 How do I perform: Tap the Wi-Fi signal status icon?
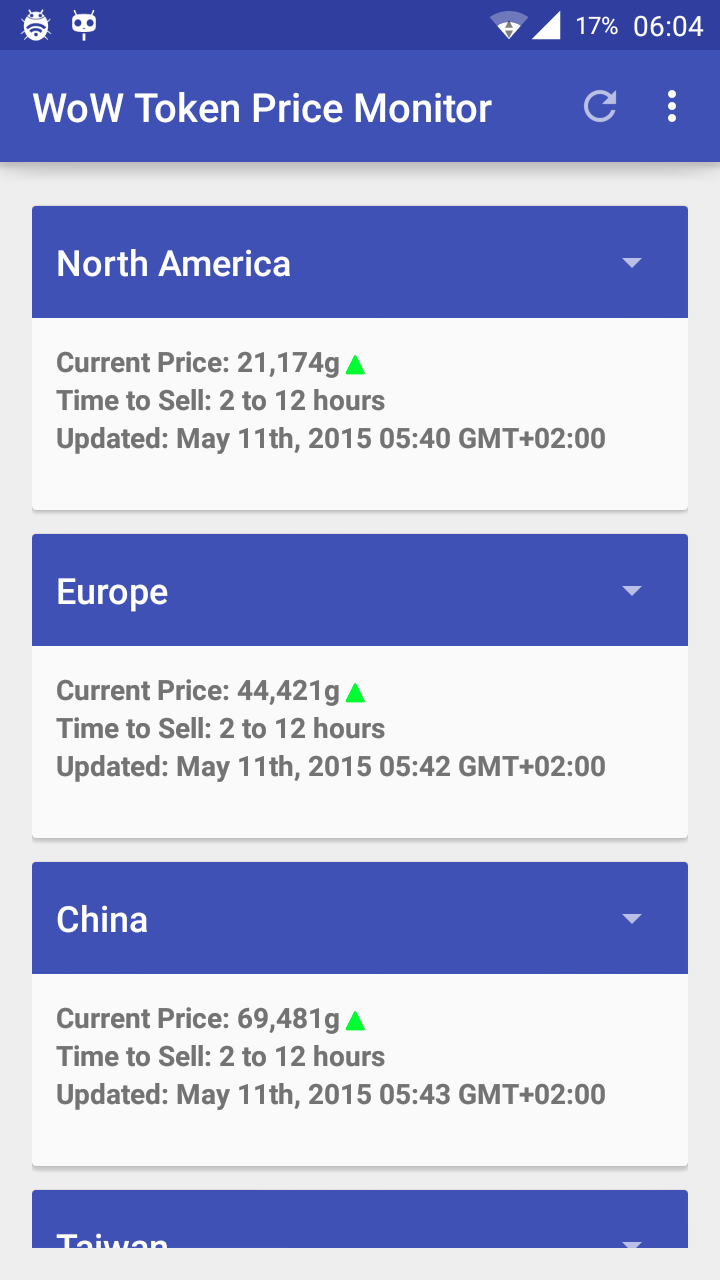[x=508, y=26]
